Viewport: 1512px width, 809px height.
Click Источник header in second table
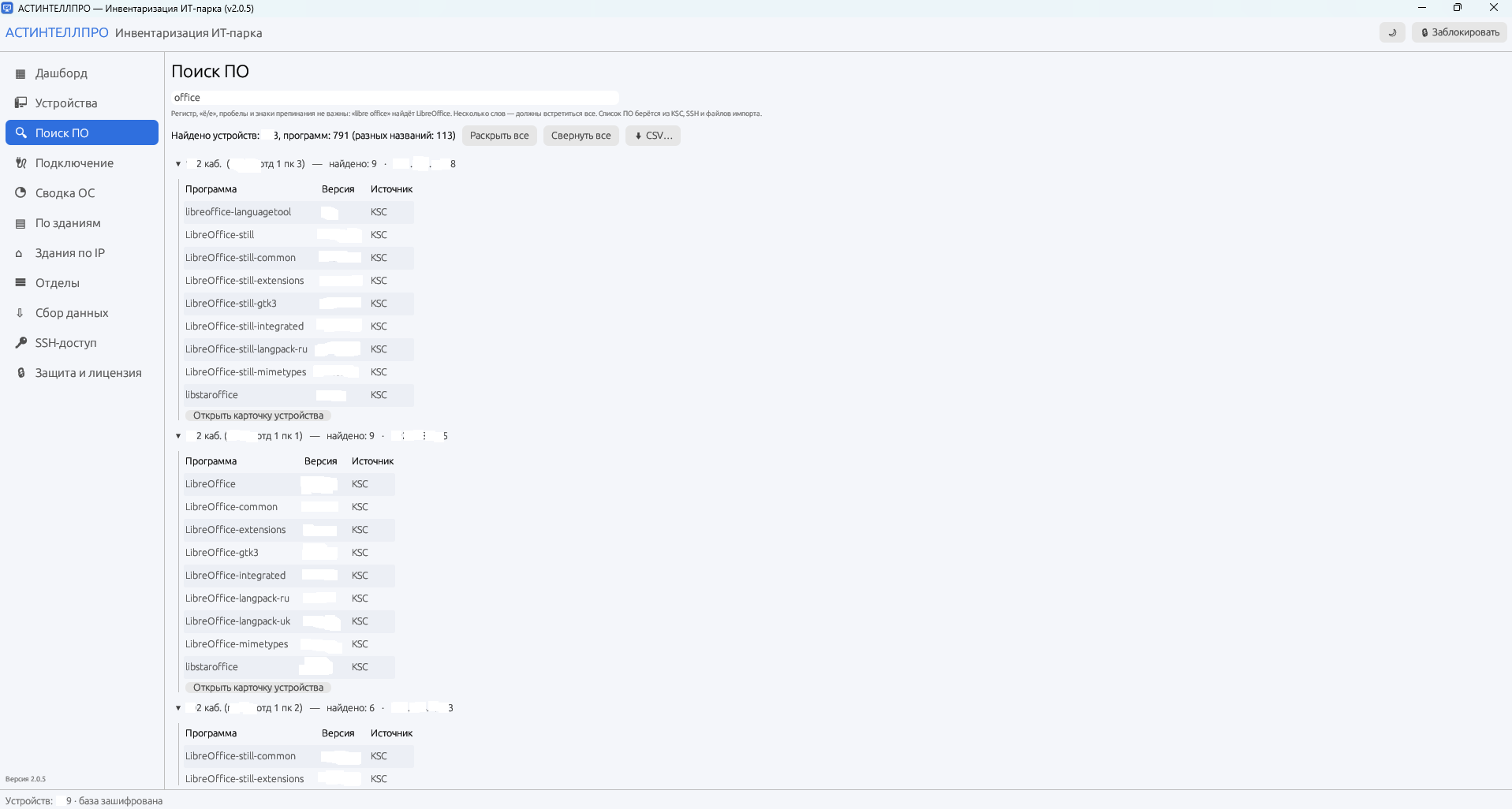tap(372, 461)
